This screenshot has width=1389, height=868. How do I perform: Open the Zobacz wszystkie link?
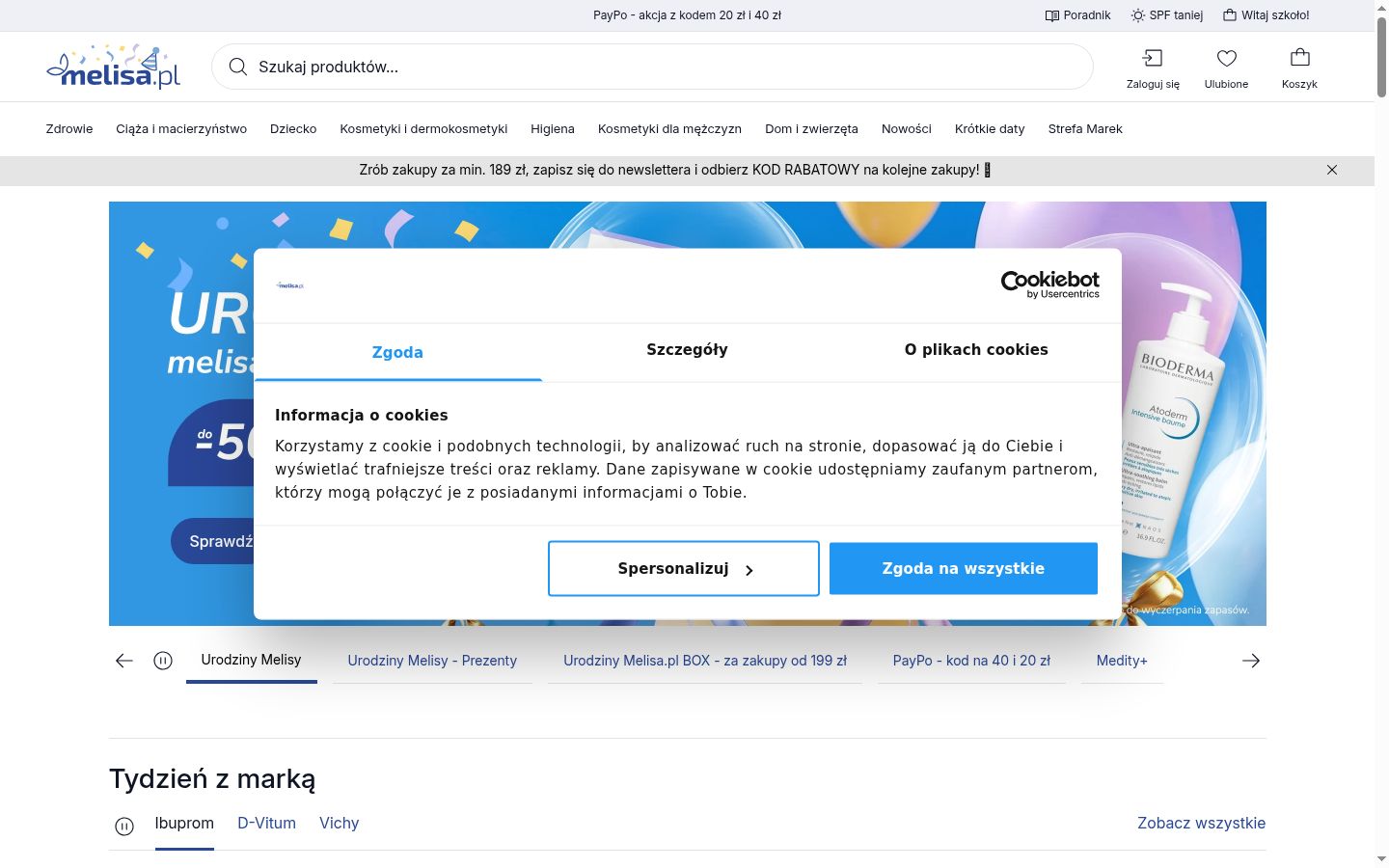click(1201, 824)
